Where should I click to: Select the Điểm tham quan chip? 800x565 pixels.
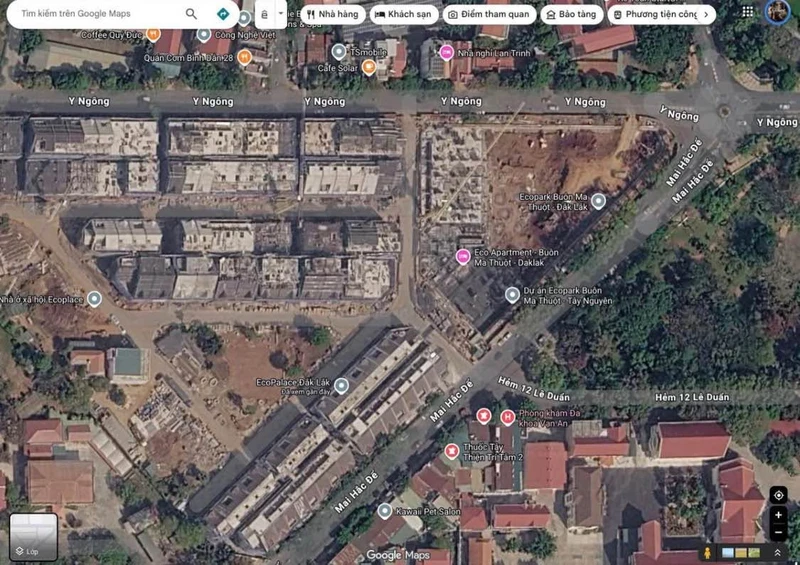[489, 14]
